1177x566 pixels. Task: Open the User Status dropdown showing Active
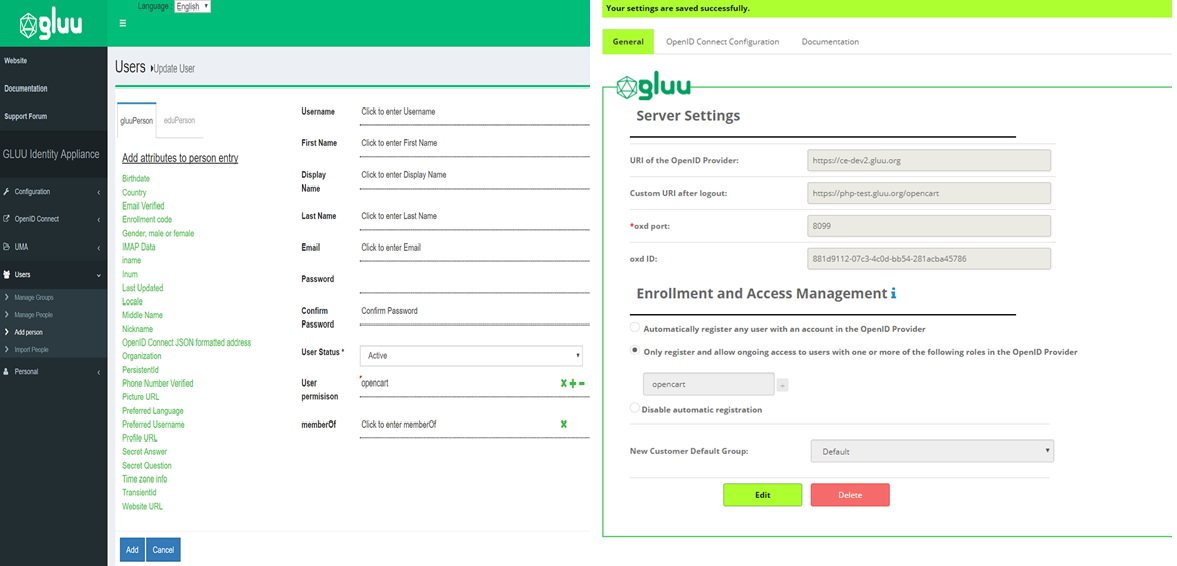tap(471, 356)
